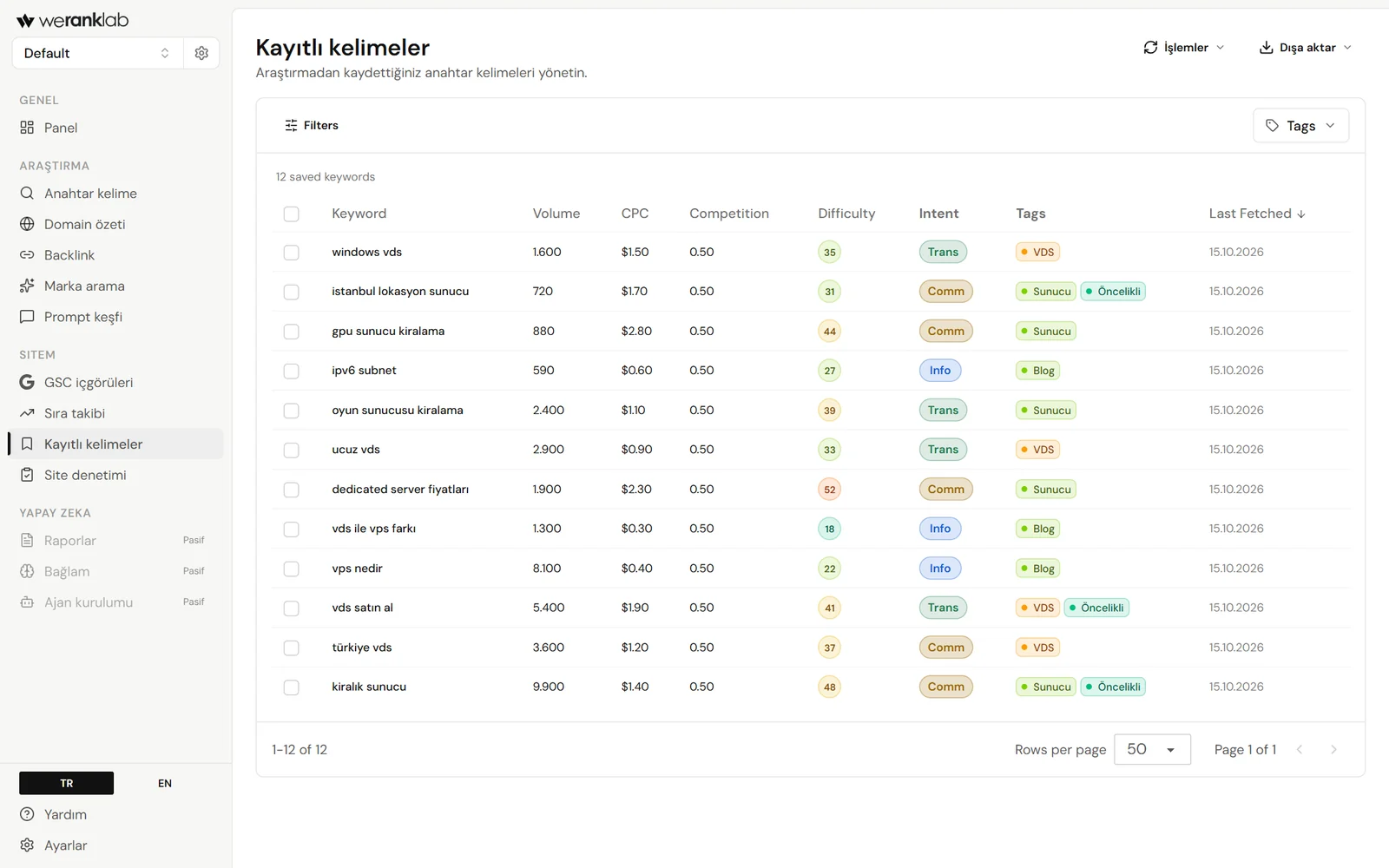
Task: Expand the Dışa aktar export menu
Action: tap(1306, 48)
